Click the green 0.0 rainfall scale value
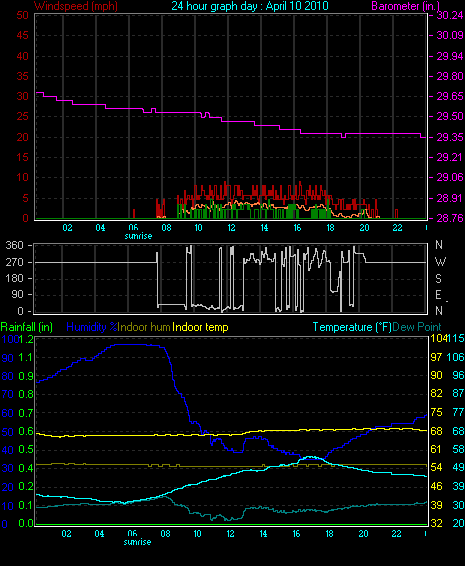This screenshot has width=465, height=566. tap(26, 523)
